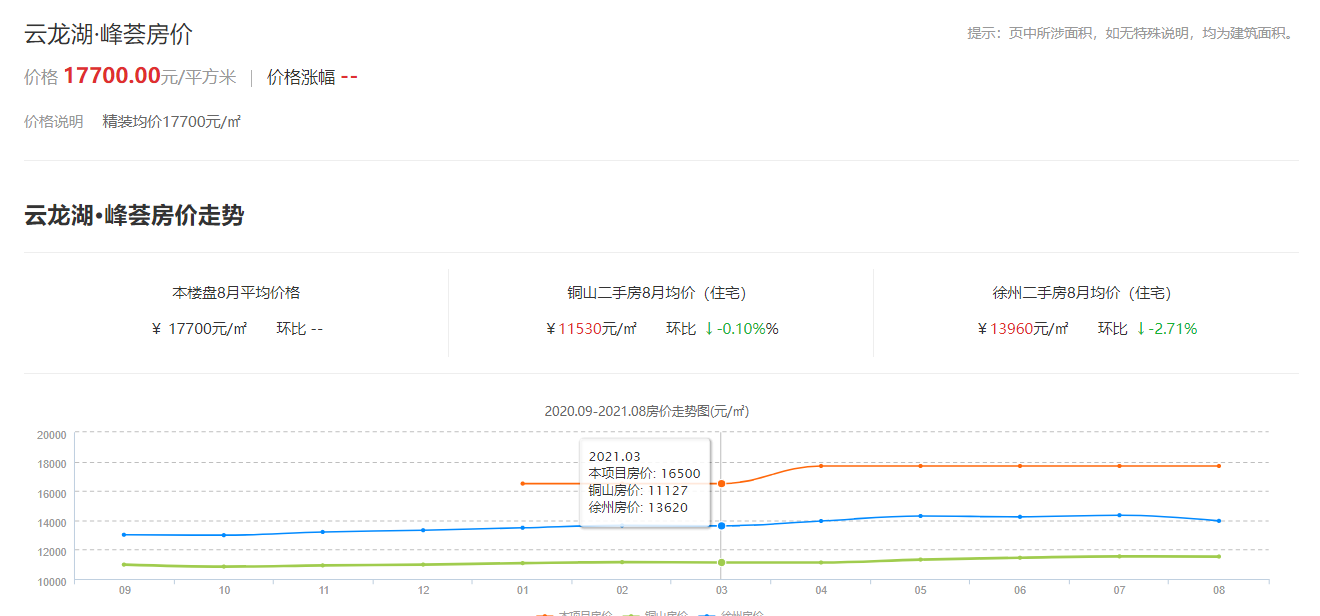Screen dimensions: 1320x616
Task: Click the red price 17700.00 at top
Action: coord(112,76)
